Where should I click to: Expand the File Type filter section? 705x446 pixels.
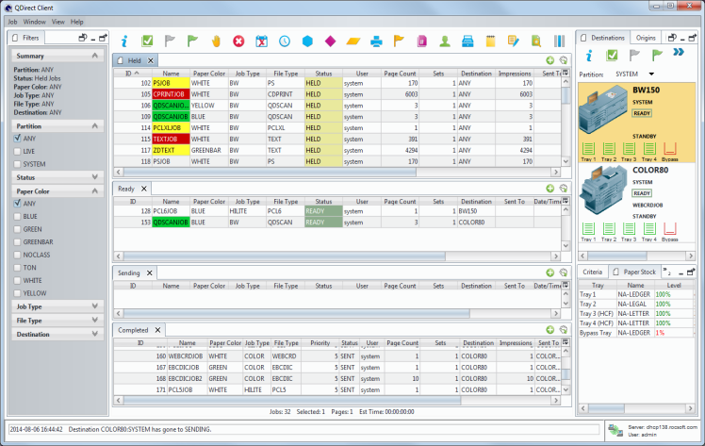[x=95, y=320]
